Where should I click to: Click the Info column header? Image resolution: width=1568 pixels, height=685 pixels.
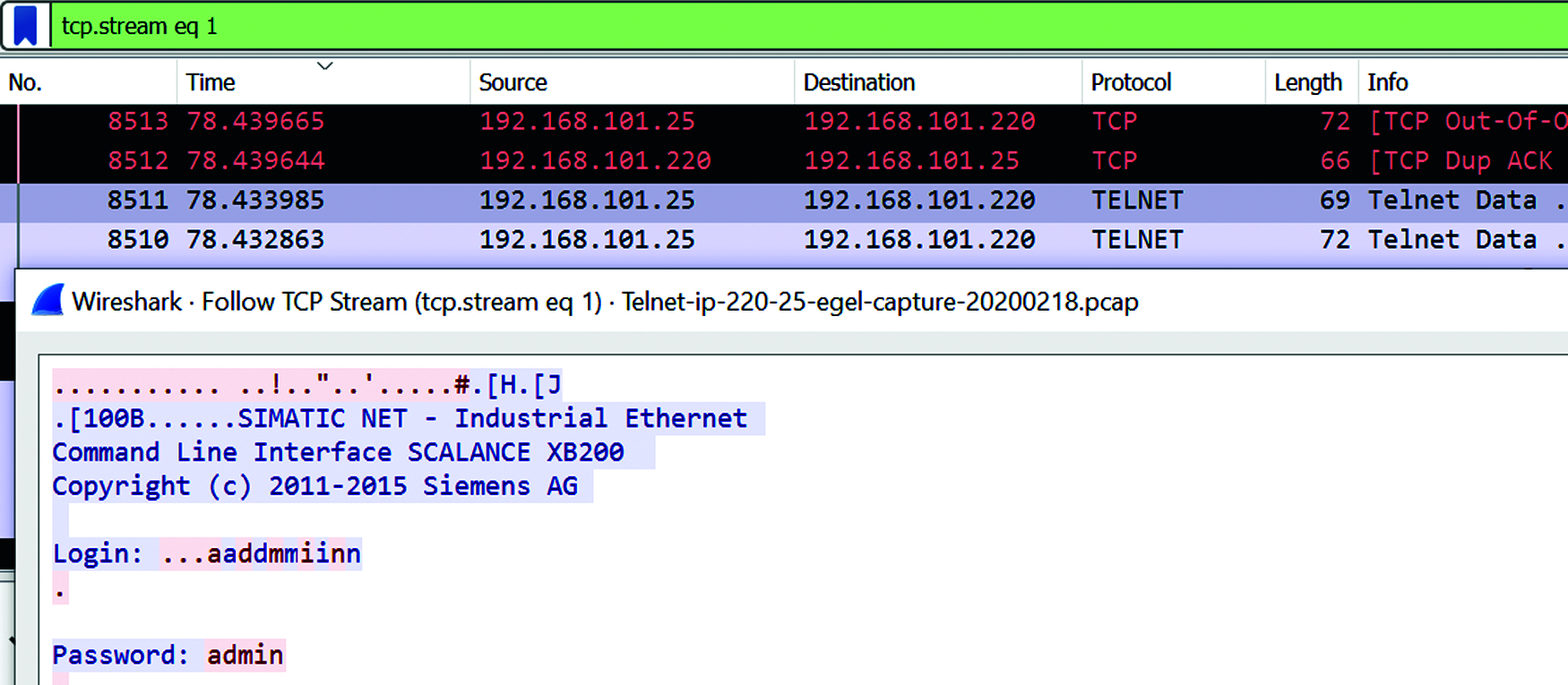click(x=1387, y=82)
